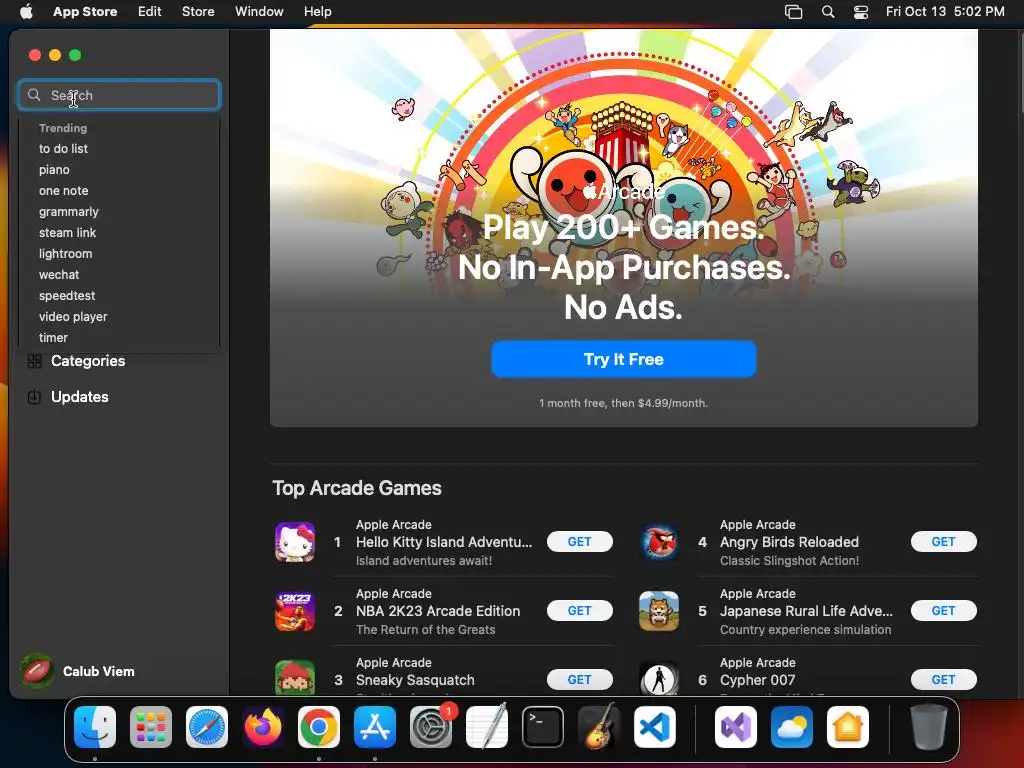Click the date and time in menu bar
This screenshot has height=768, width=1024.
pos(945,12)
